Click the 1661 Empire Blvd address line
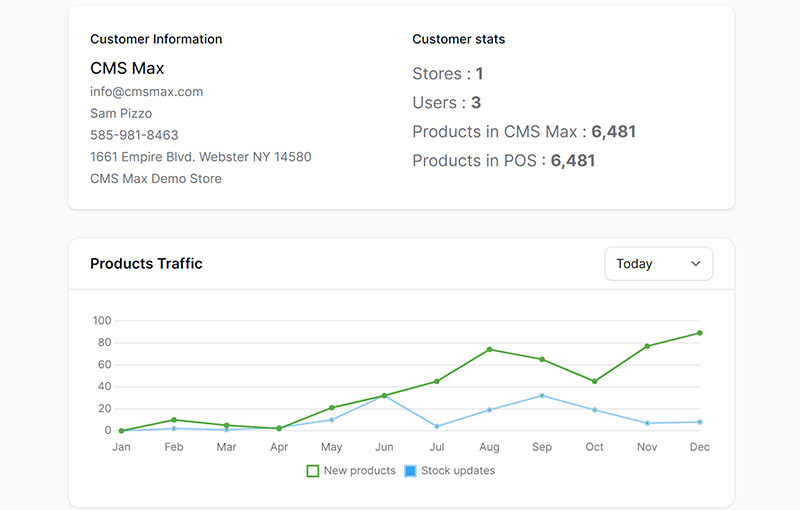This screenshot has width=800, height=510. click(x=200, y=157)
